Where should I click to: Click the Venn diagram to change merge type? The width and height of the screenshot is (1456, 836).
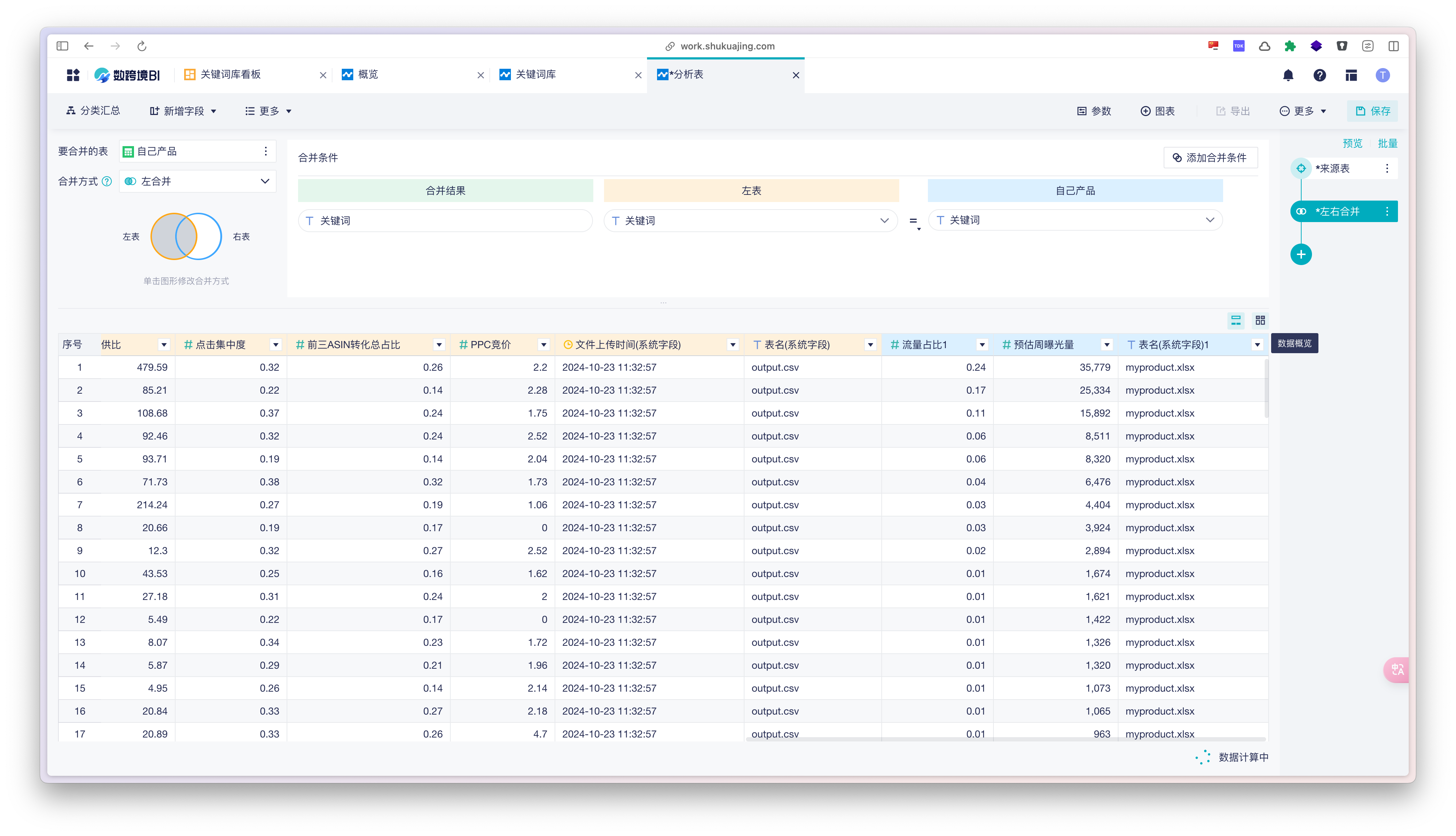pos(186,236)
